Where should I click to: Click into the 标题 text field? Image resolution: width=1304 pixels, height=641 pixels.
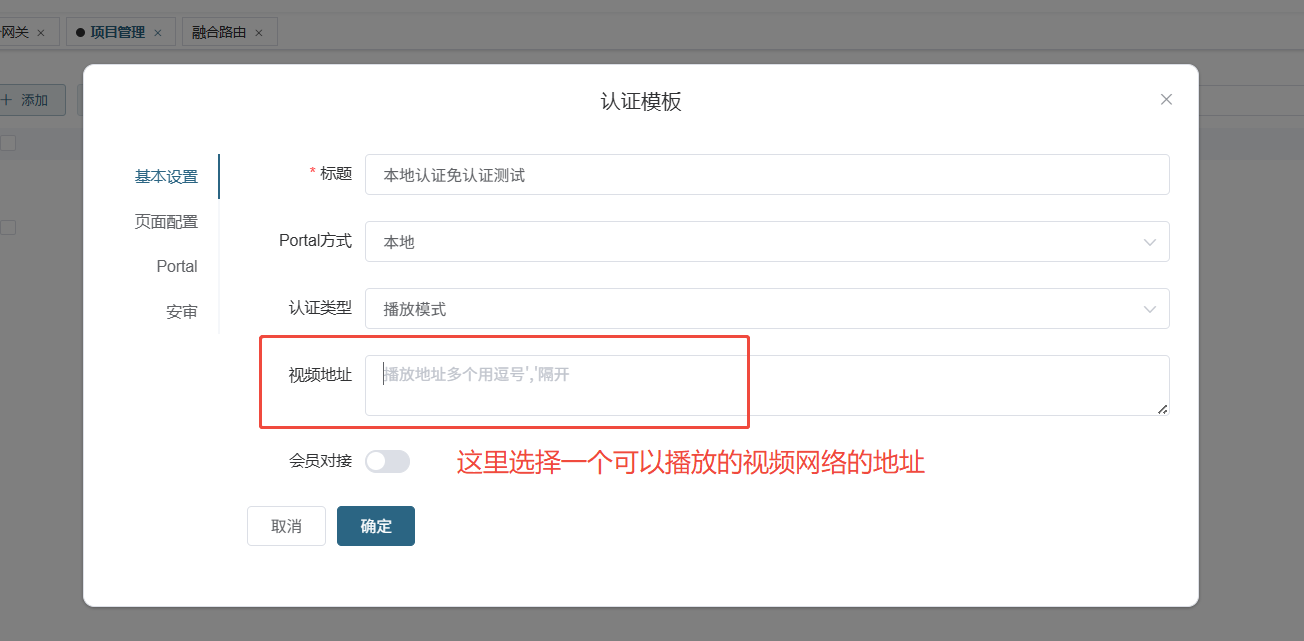tap(766, 175)
